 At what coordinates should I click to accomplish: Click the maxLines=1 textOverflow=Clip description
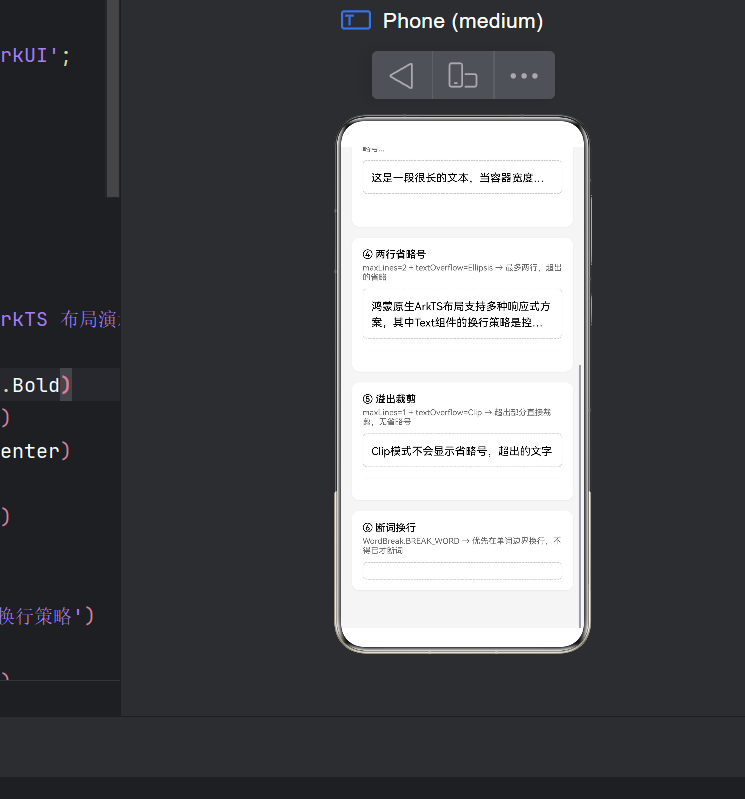pyautogui.click(x=457, y=416)
